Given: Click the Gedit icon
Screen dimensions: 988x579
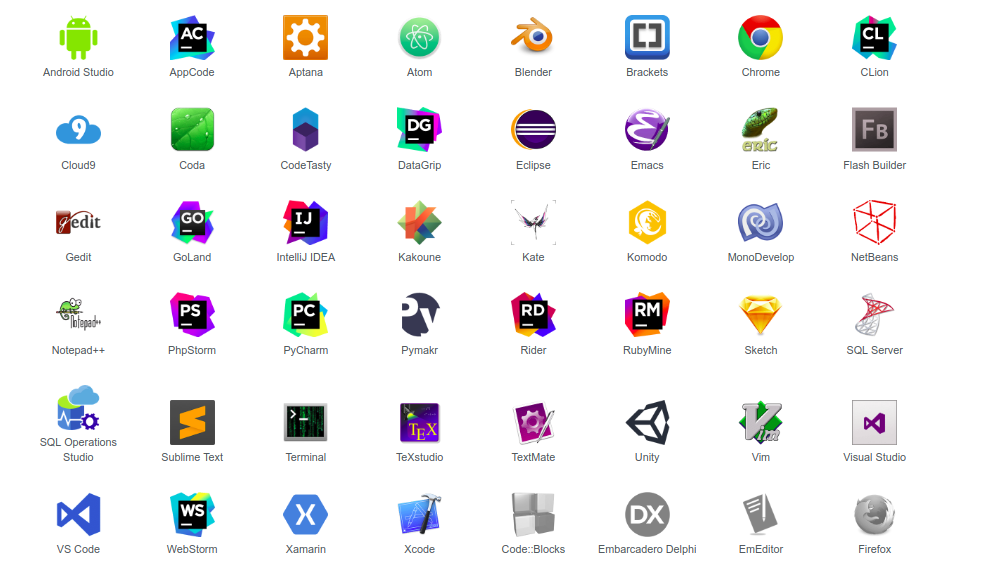Looking at the screenshot, I should coord(78,222).
